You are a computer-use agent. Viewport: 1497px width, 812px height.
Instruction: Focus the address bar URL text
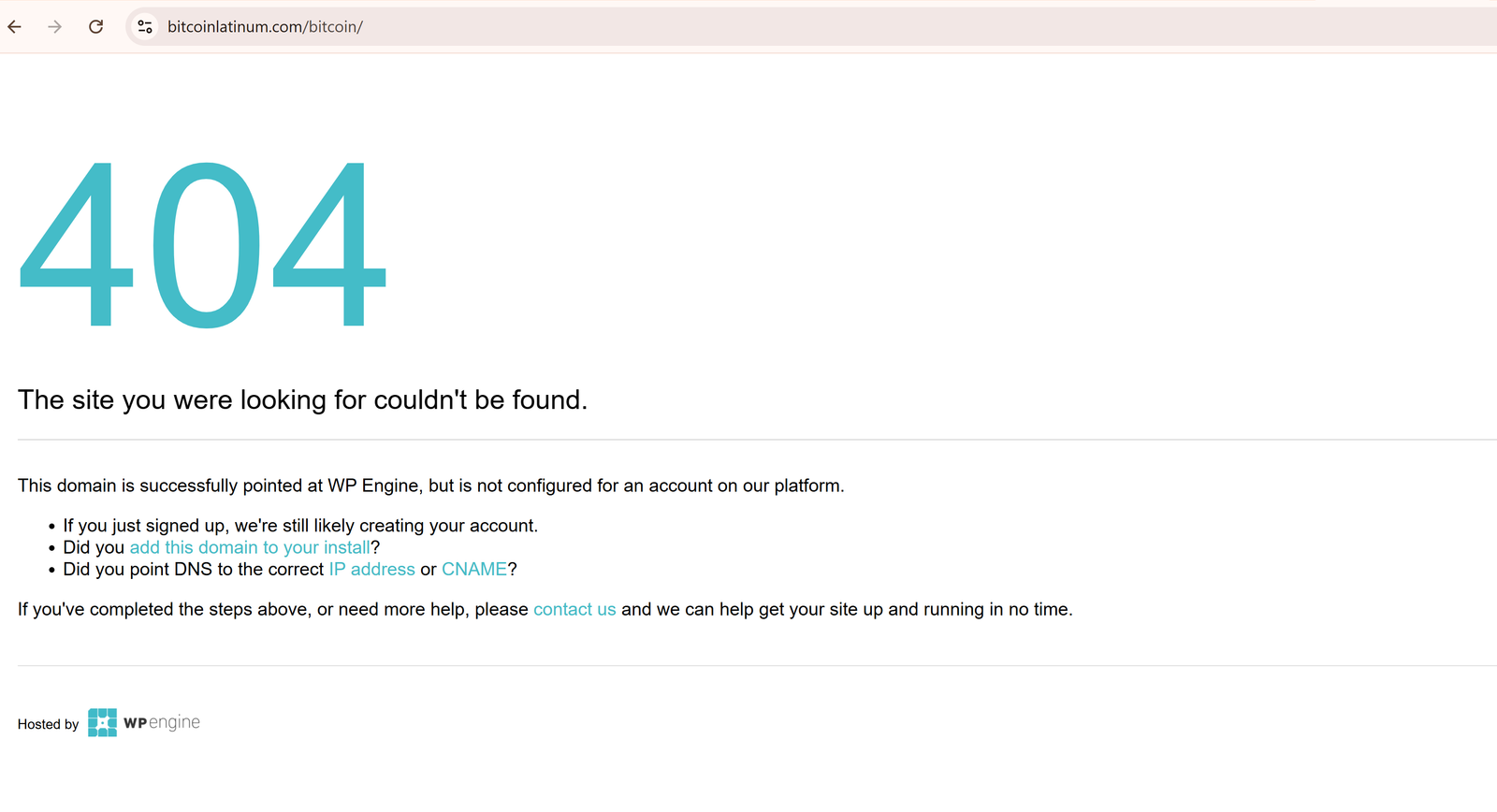265,27
